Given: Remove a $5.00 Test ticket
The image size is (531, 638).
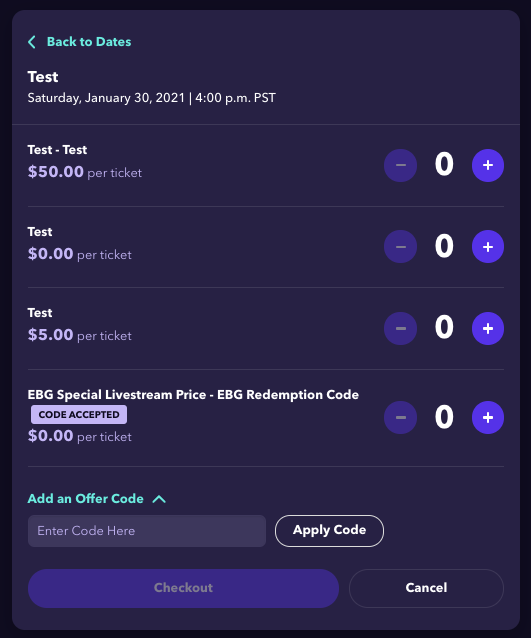Looking at the screenshot, I should 400,328.
